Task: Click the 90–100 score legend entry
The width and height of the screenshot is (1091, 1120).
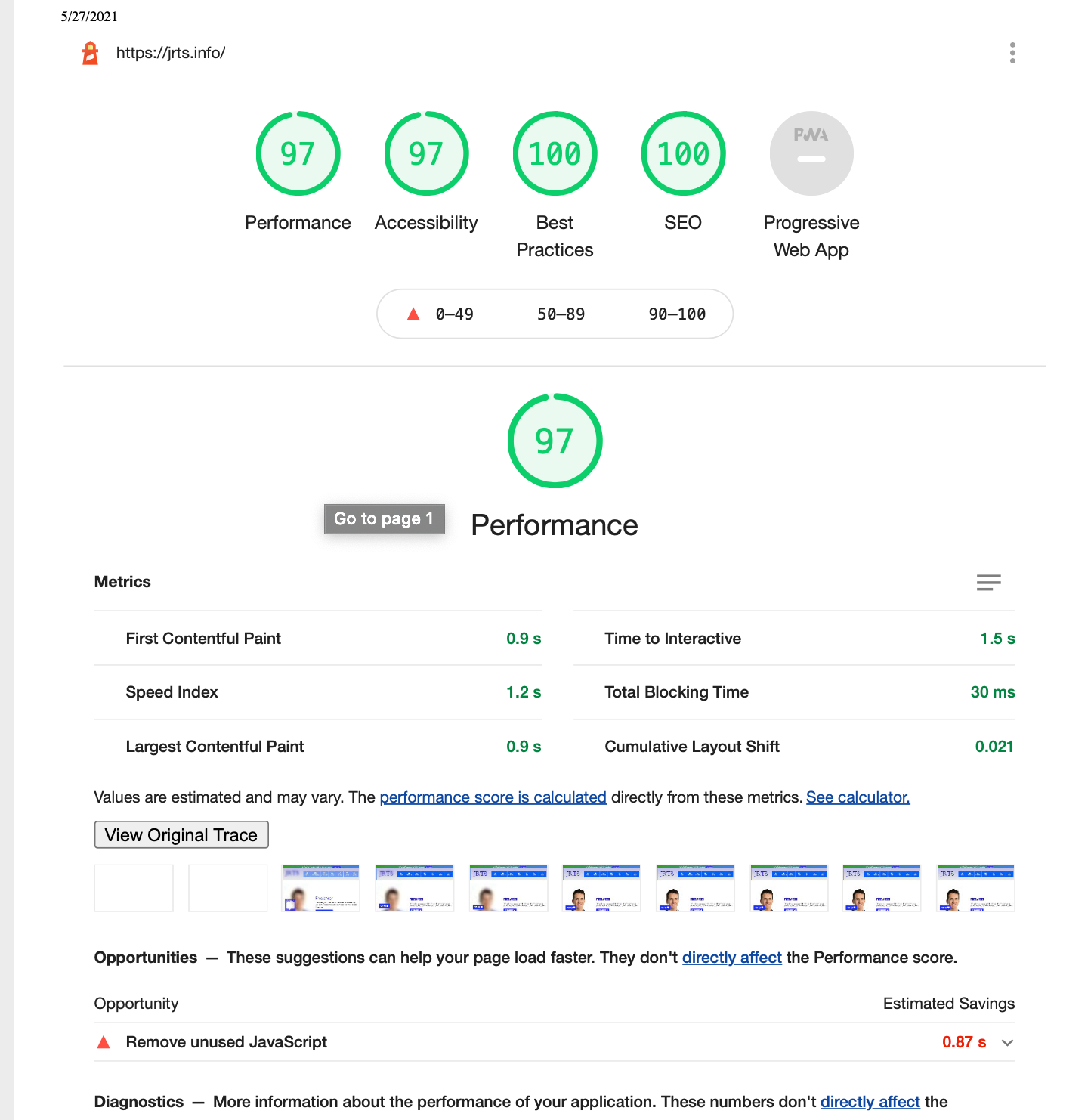Action: pyautogui.click(x=677, y=314)
